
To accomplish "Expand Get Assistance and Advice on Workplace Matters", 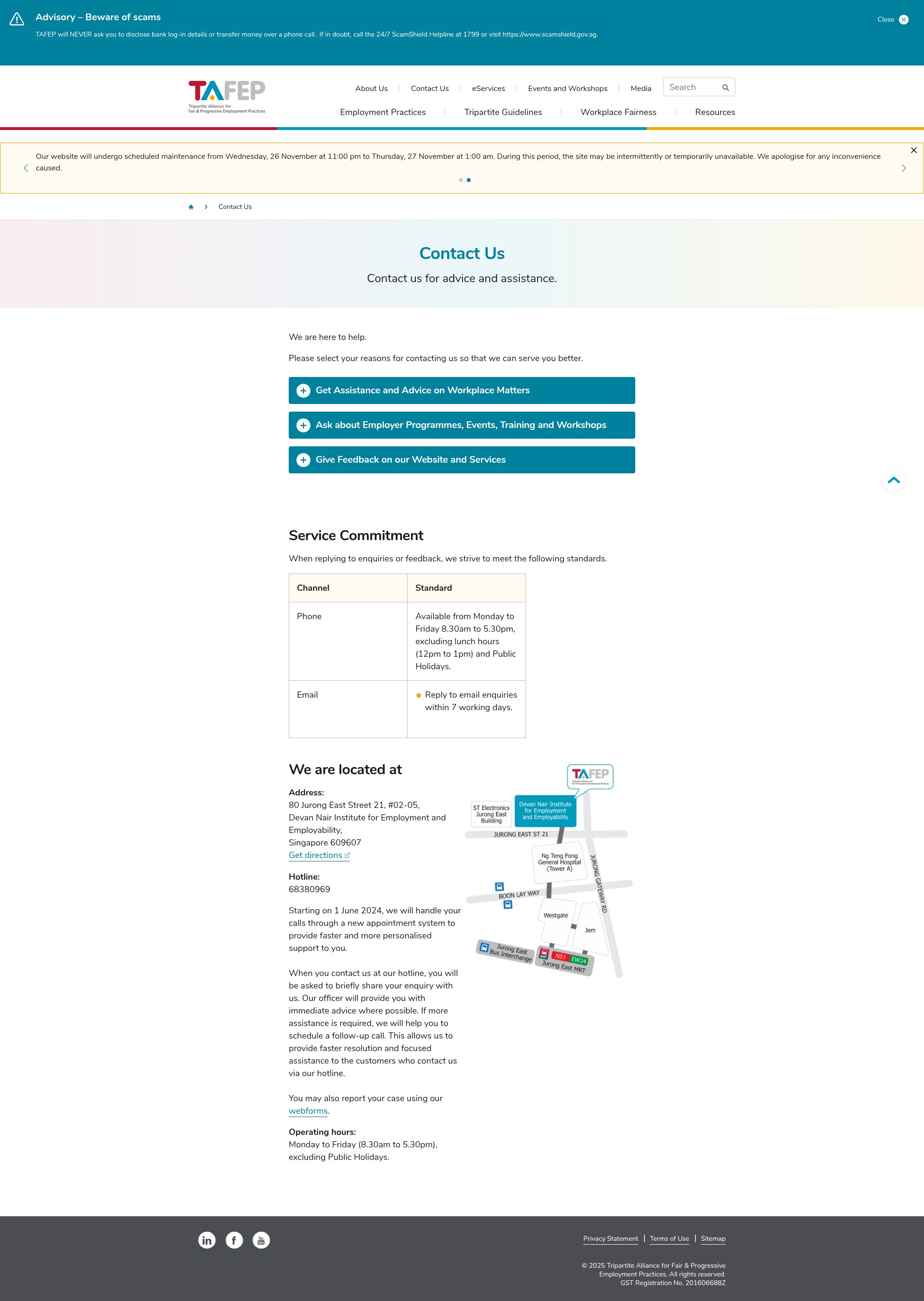I will pyautogui.click(x=462, y=390).
